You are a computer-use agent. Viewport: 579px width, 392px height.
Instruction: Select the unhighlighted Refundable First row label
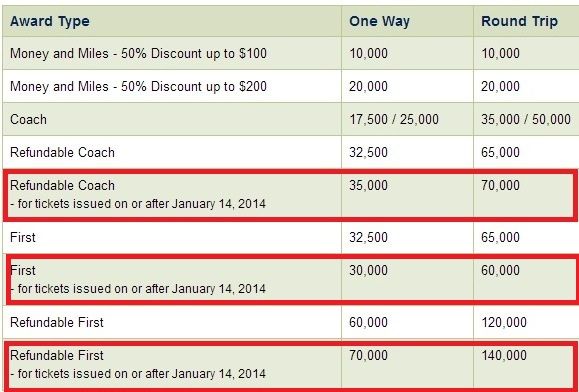[x=57, y=322]
